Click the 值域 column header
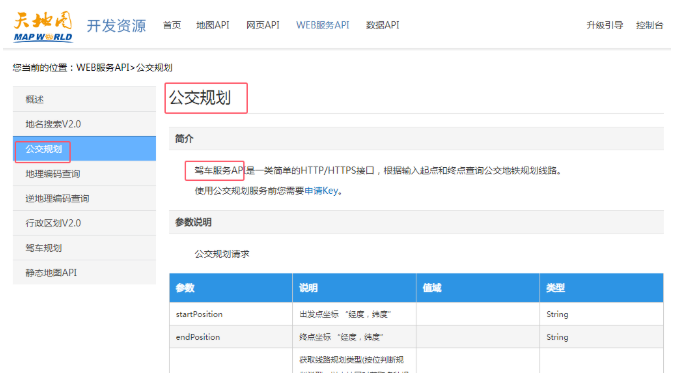Viewport: 675px width, 380px height. pos(478,288)
